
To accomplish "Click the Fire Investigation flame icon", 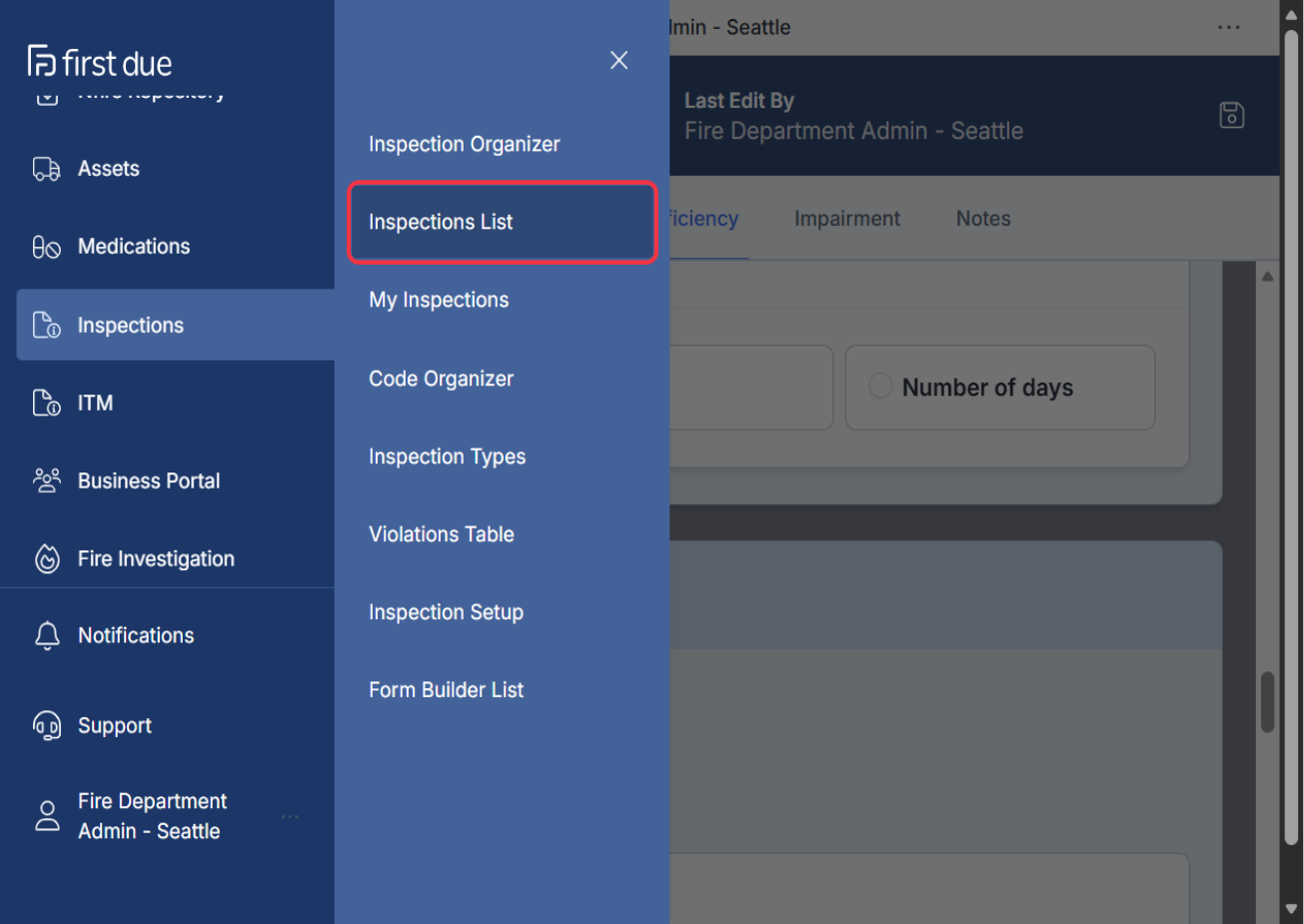I will [x=46, y=558].
